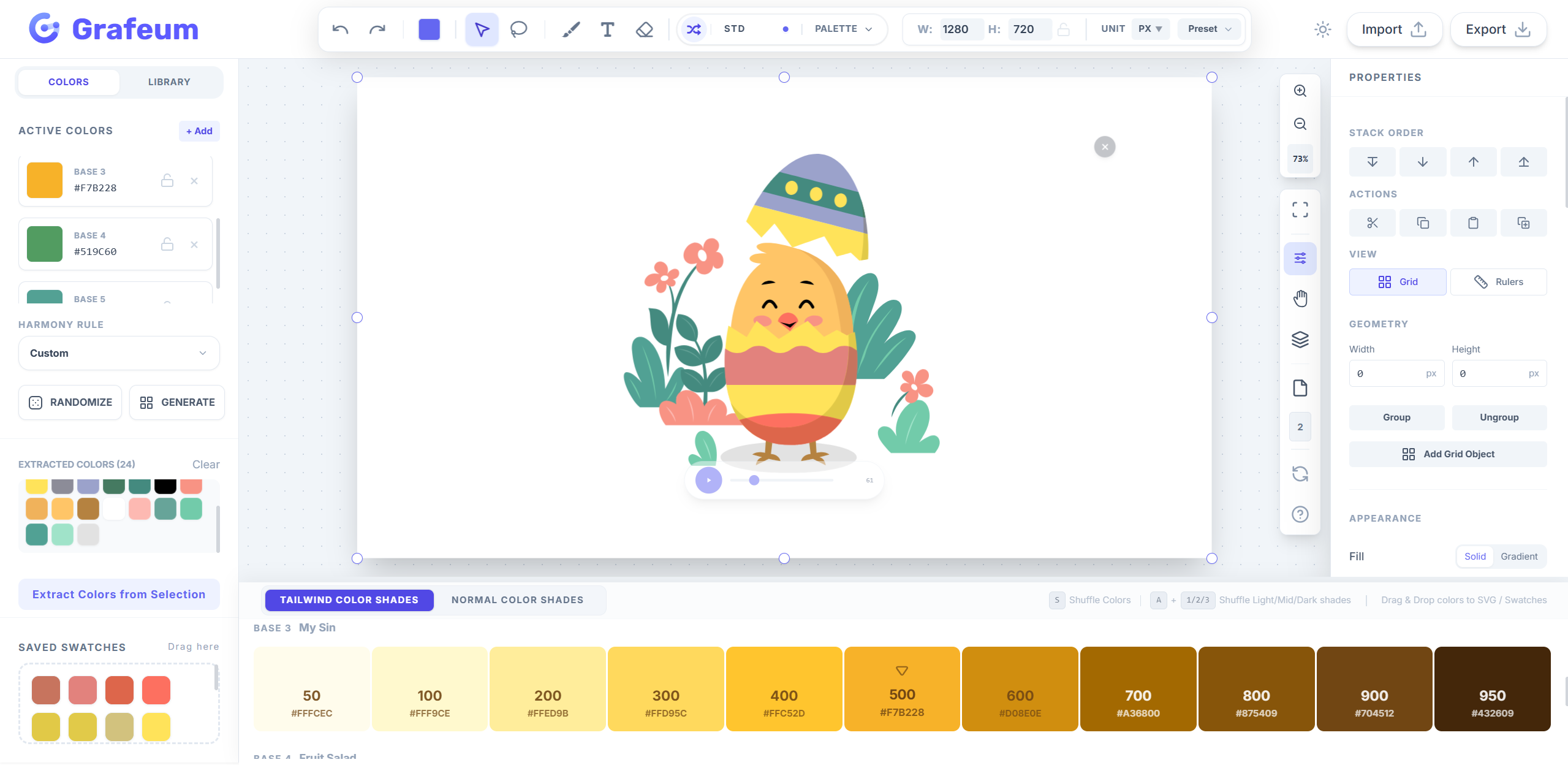Image resolution: width=1568 pixels, height=765 pixels.
Task: Switch to Normal Color Shades tab
Action: point(517,599)
